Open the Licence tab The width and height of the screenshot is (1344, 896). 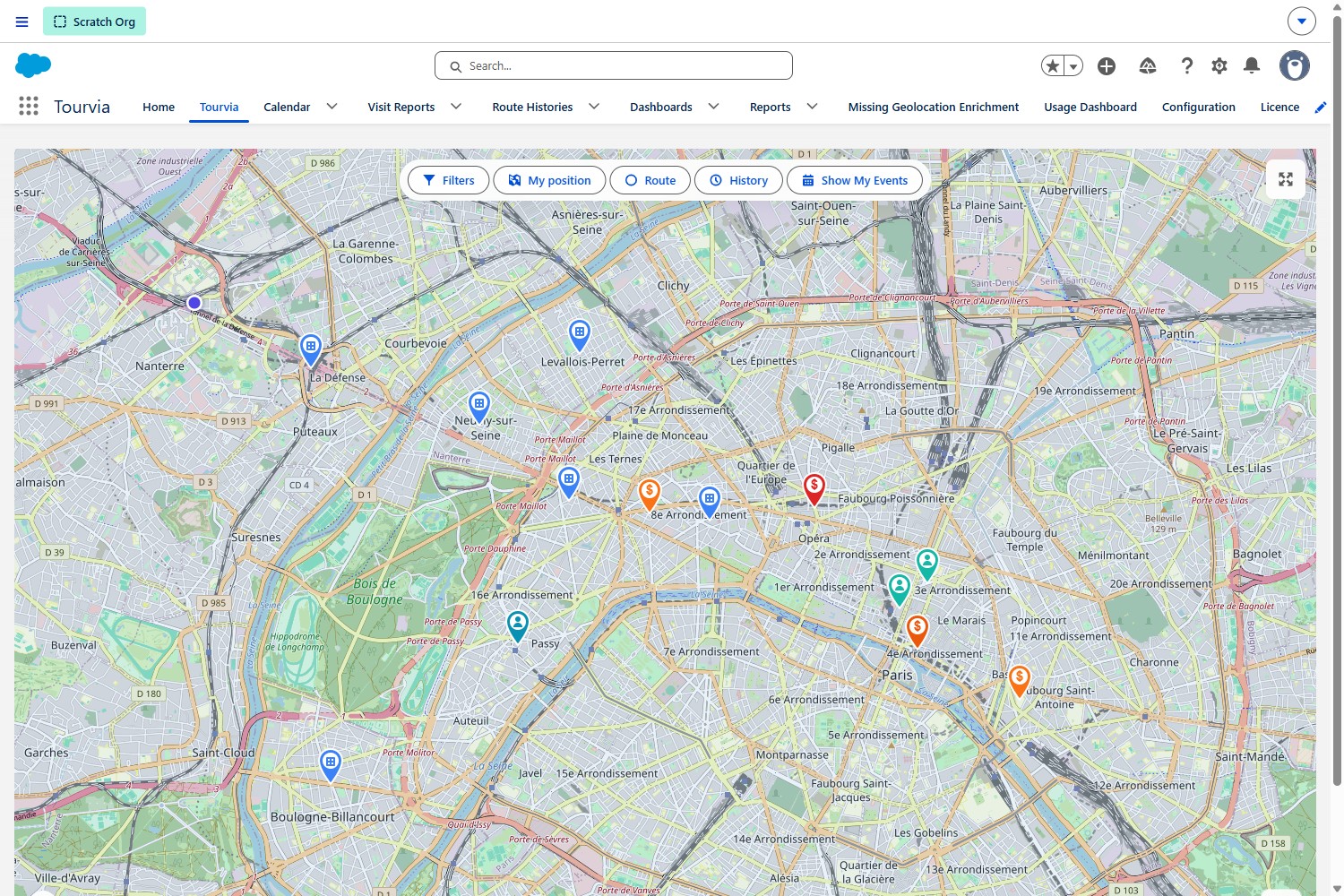tap(1279, 108)
